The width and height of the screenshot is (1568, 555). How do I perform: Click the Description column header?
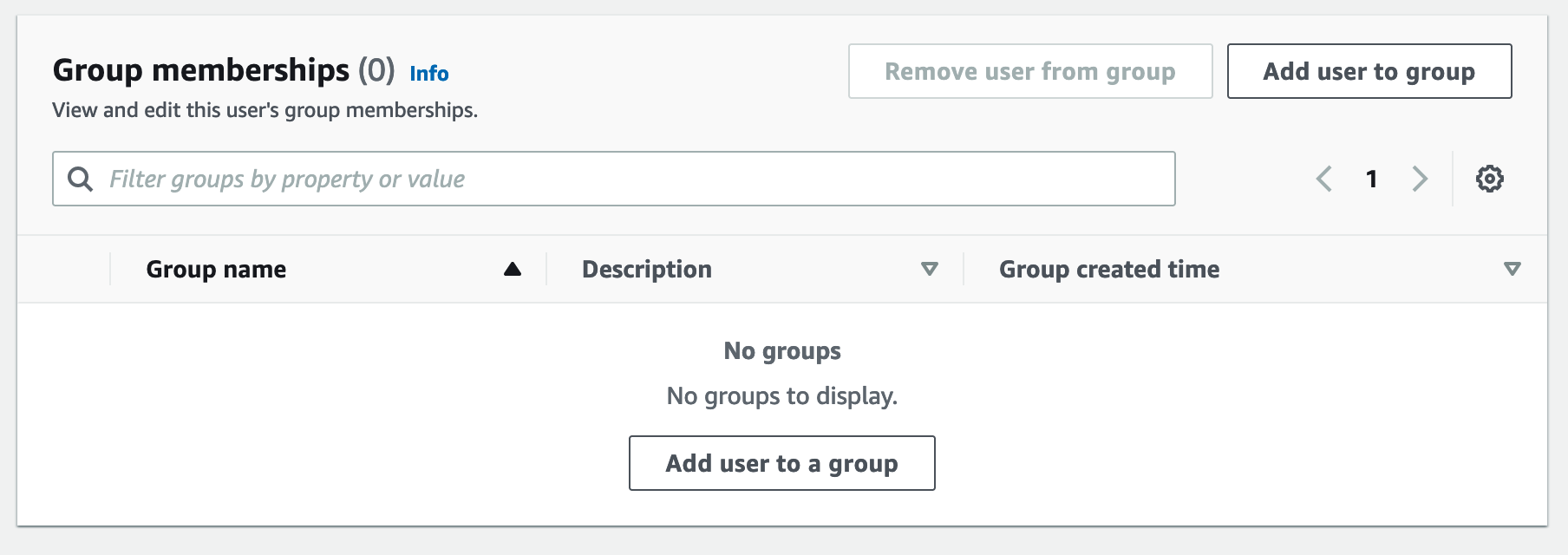click(647, 269)
